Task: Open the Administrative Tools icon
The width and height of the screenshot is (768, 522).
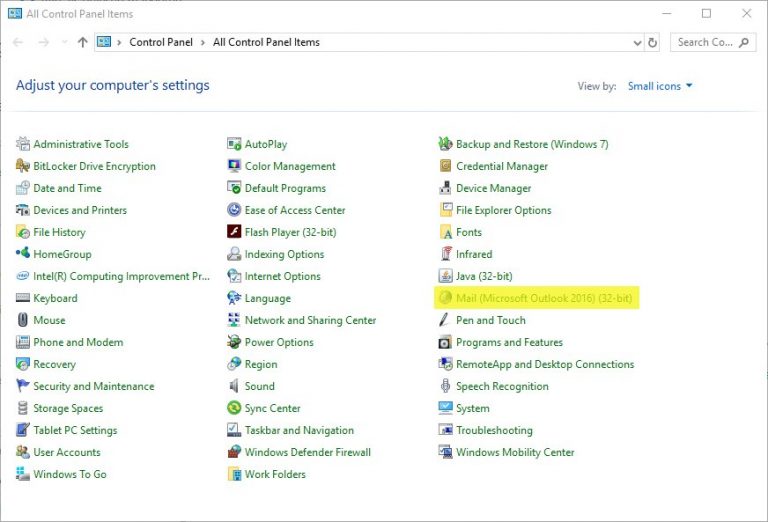Action: coord(23,144)
